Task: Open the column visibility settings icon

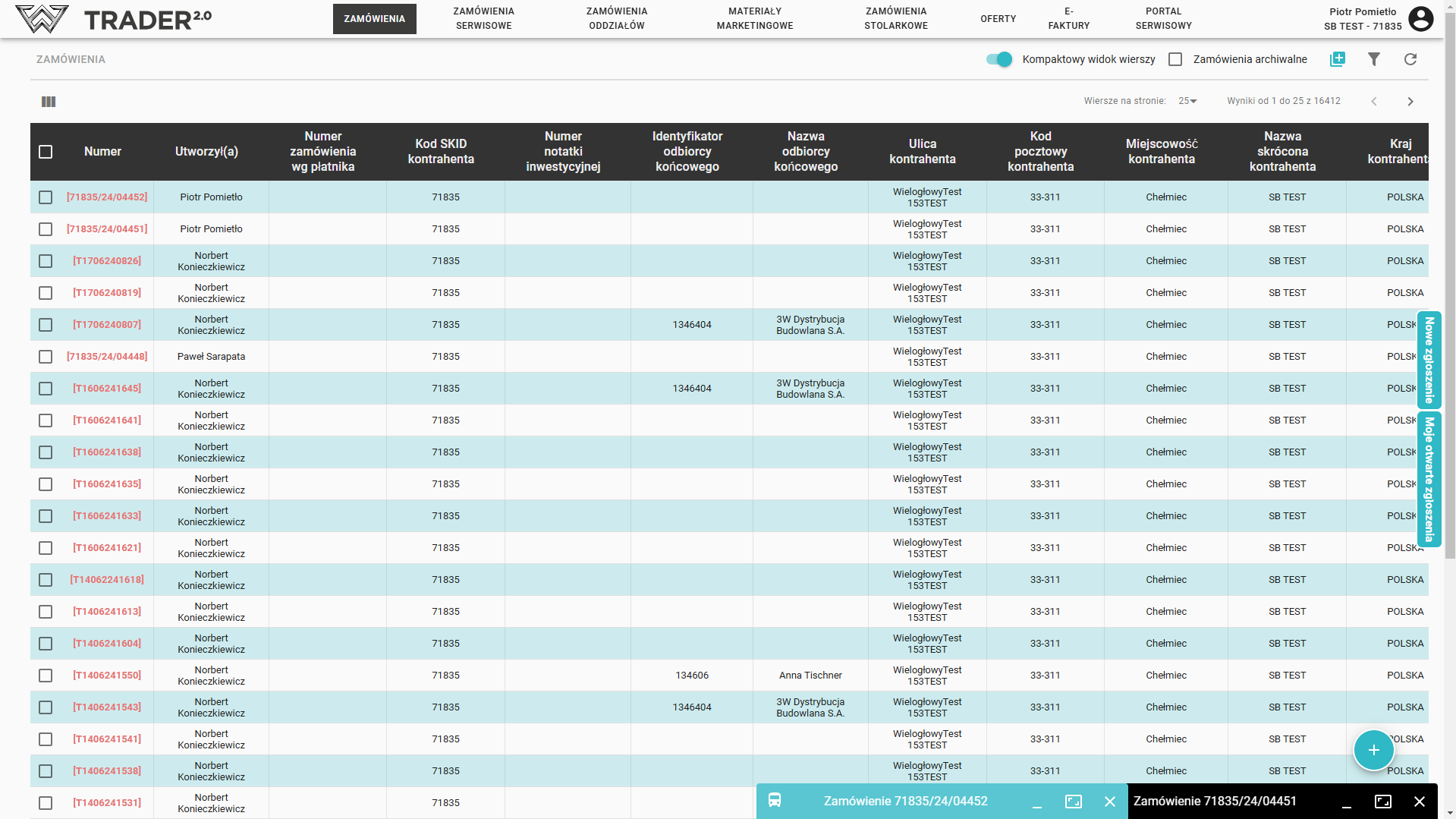Action: (49, 102)
